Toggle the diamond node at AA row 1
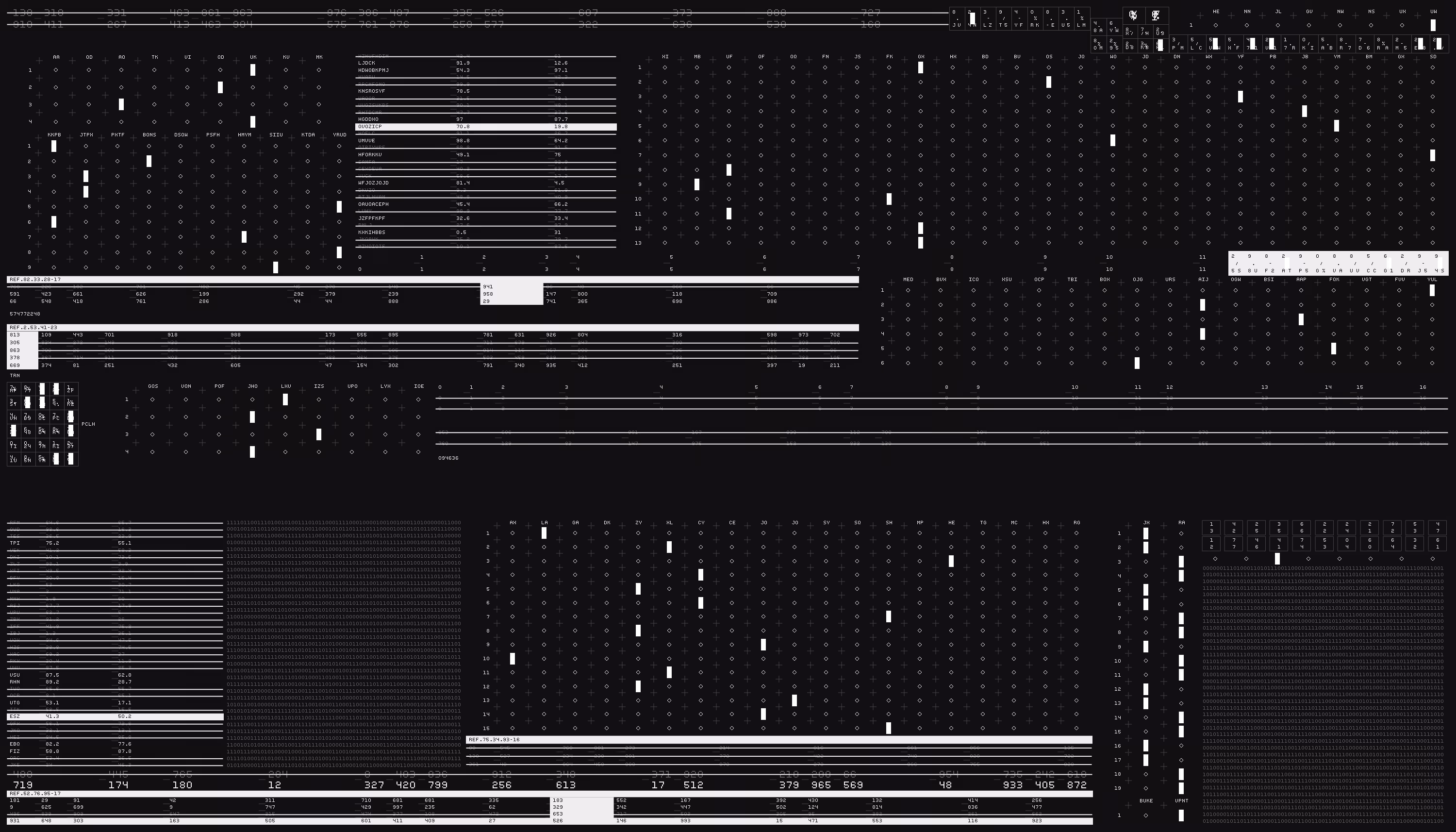The height and width of the screenshot is (832, 1456). (56, 70)
